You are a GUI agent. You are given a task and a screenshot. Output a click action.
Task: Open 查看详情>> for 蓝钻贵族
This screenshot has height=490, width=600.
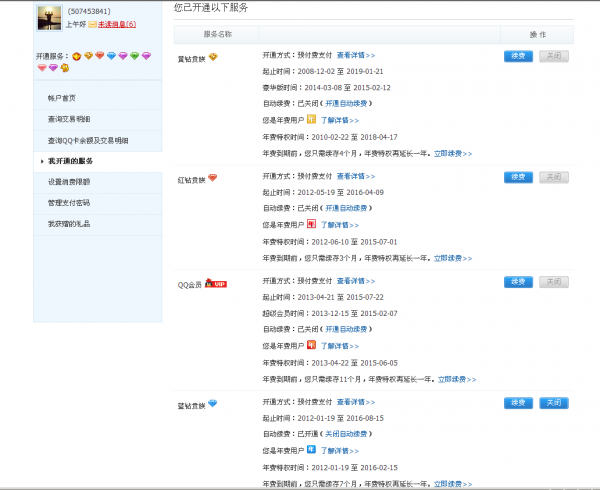(356, 402)
